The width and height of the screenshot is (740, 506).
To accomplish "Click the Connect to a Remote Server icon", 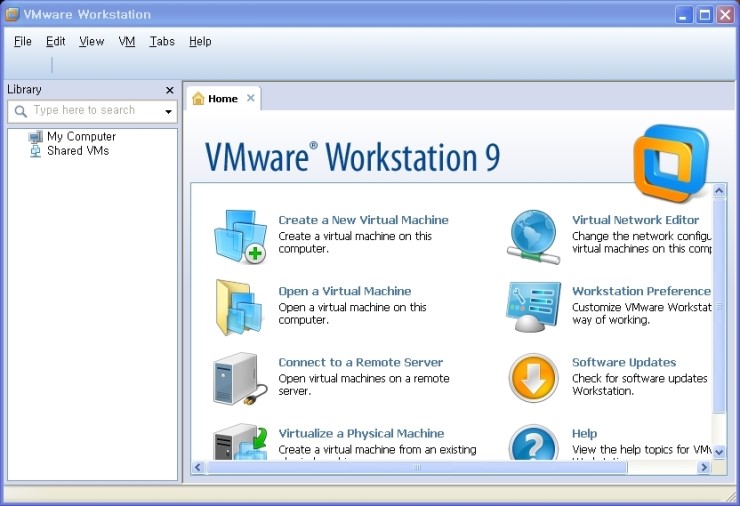I will pyautogui.click(x=239, y=379).
